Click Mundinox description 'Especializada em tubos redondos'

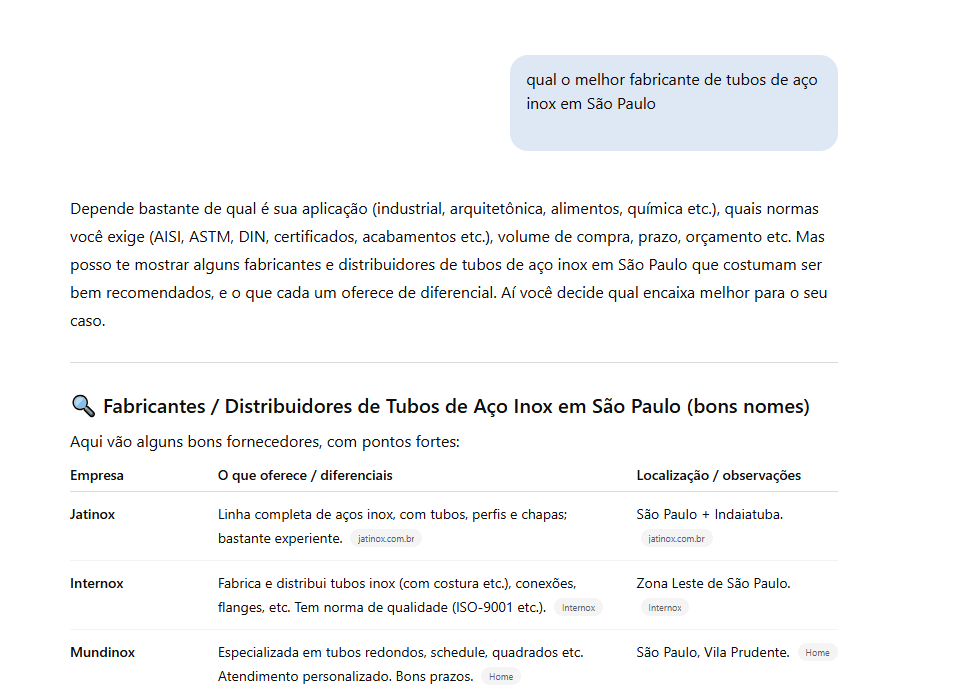tap(400, 653)
